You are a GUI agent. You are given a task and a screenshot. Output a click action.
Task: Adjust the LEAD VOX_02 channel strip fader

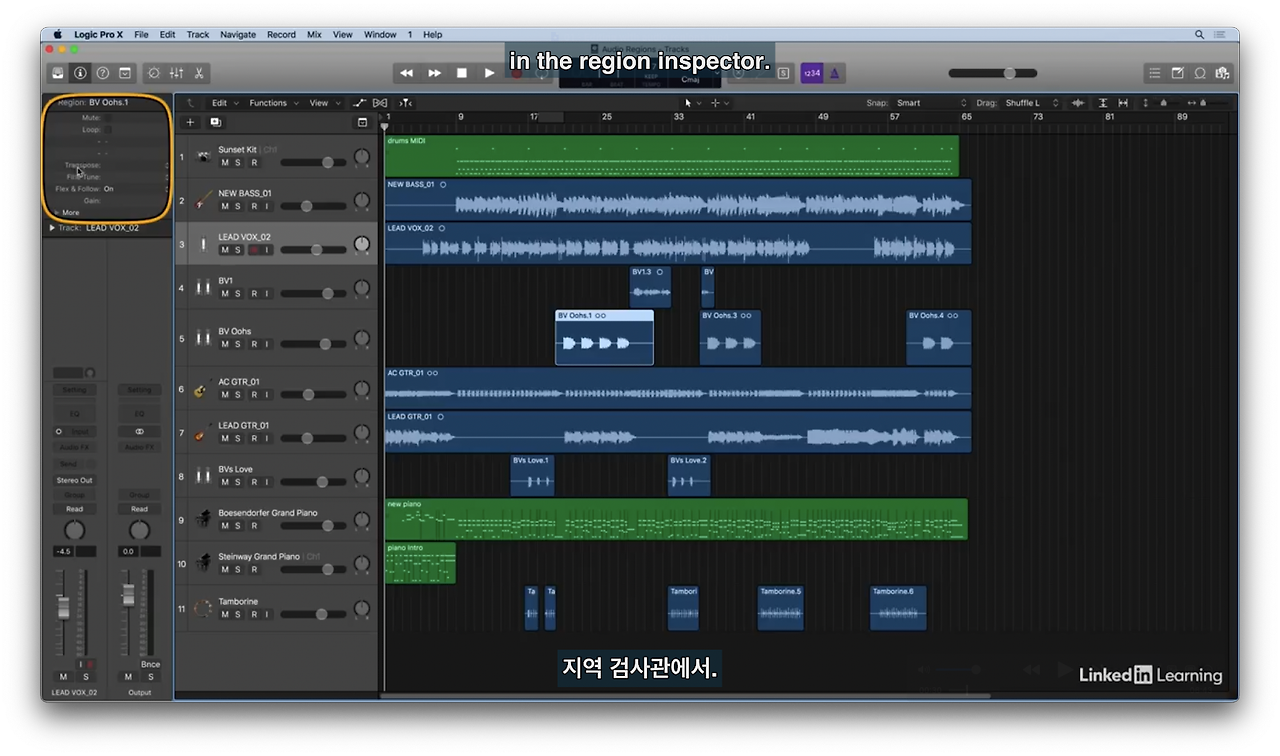click(x=62, y=607)
